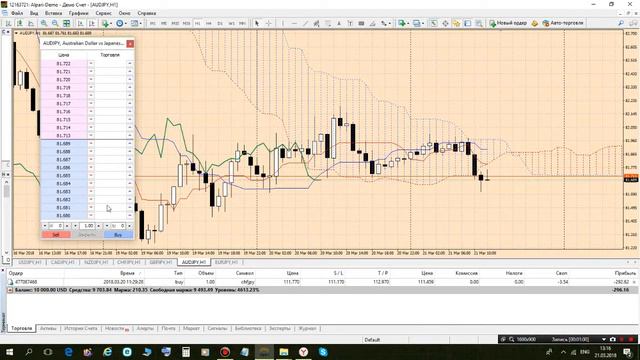This screenshot has height=360, width=640.
Task: Toggle the Data Window crosshair icon
Action: coord(445,23)
